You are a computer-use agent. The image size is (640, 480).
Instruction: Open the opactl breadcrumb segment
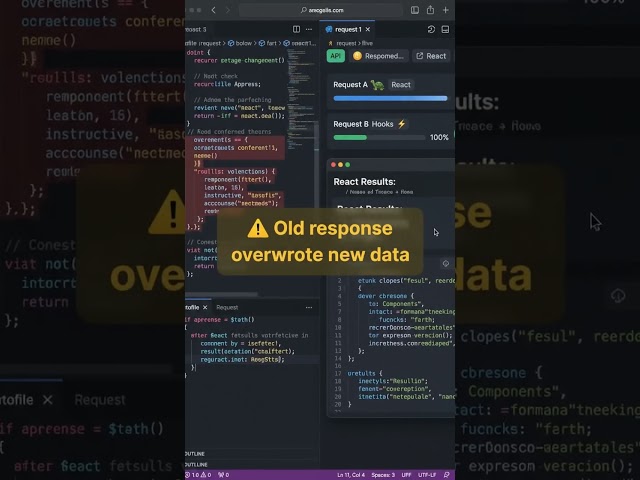click(x=299, y=43)
